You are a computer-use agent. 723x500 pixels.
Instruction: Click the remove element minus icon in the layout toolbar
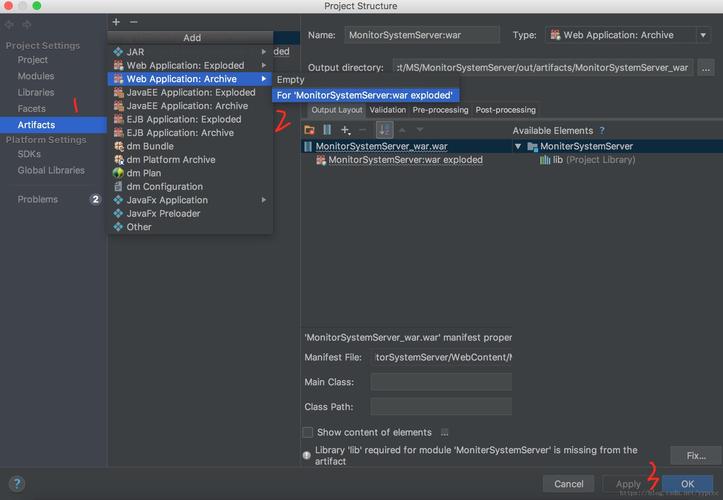click(x=363, y=130)
